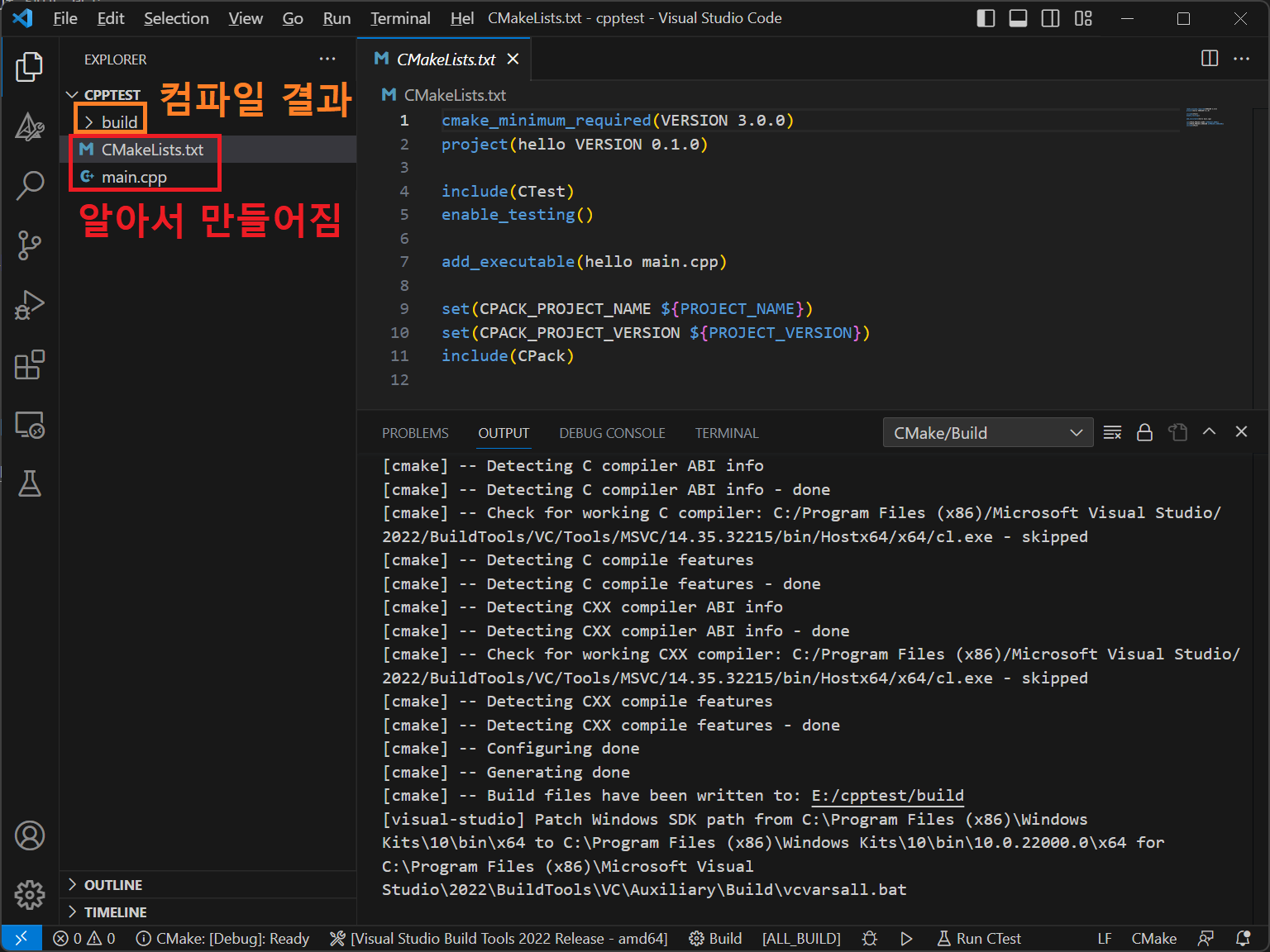The image size is (1270, 952).
Task: Expand the OUTLINE section
Action: (113, 885)
